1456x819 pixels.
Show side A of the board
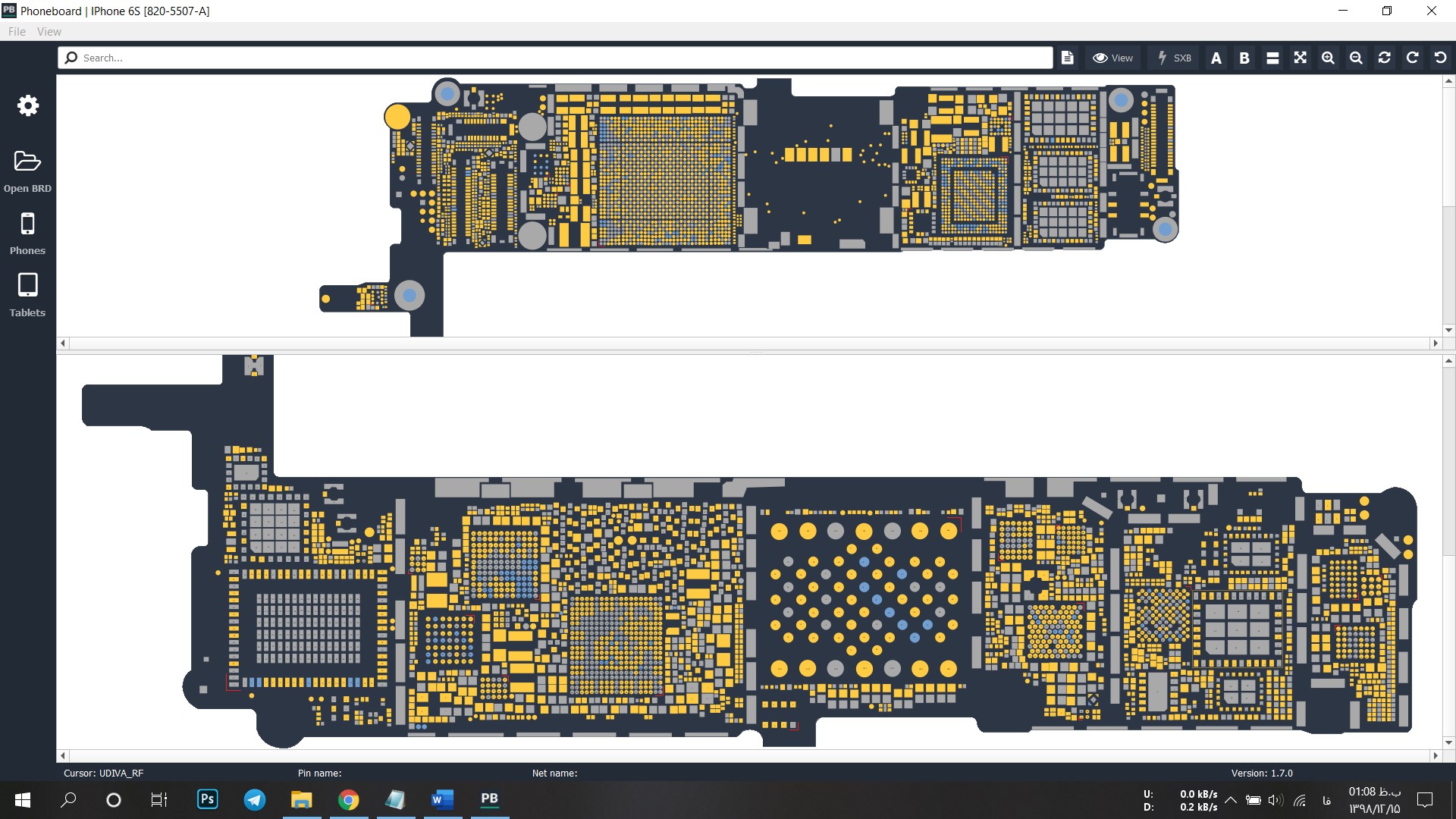tap(1216, 58)
